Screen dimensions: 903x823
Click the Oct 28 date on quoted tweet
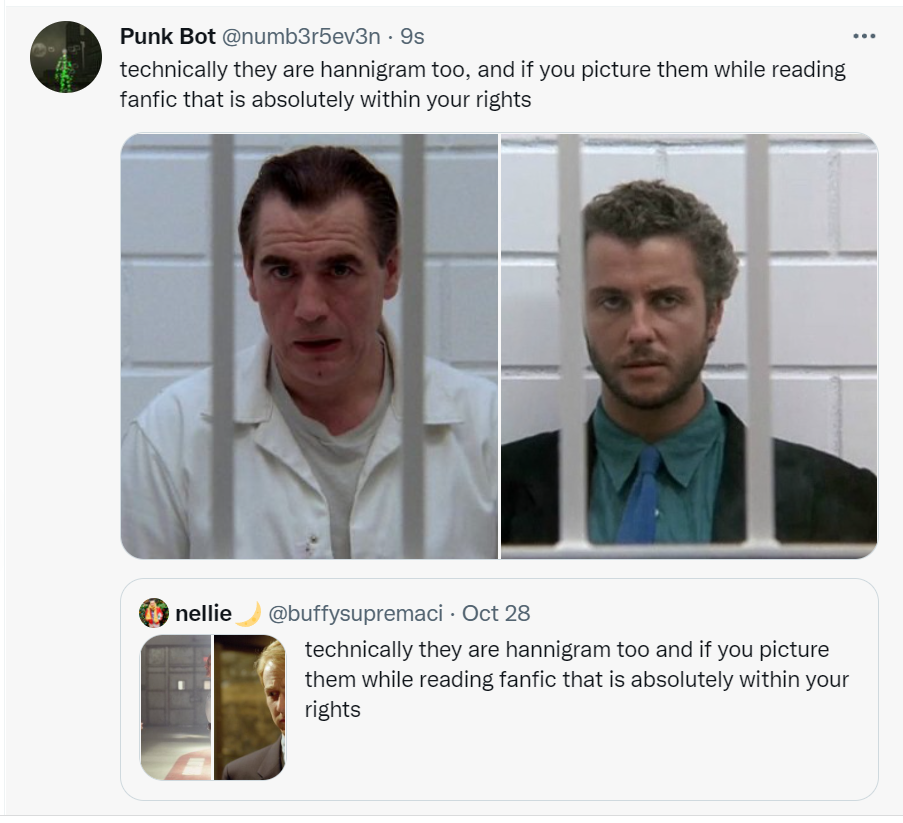pos(496,613)
